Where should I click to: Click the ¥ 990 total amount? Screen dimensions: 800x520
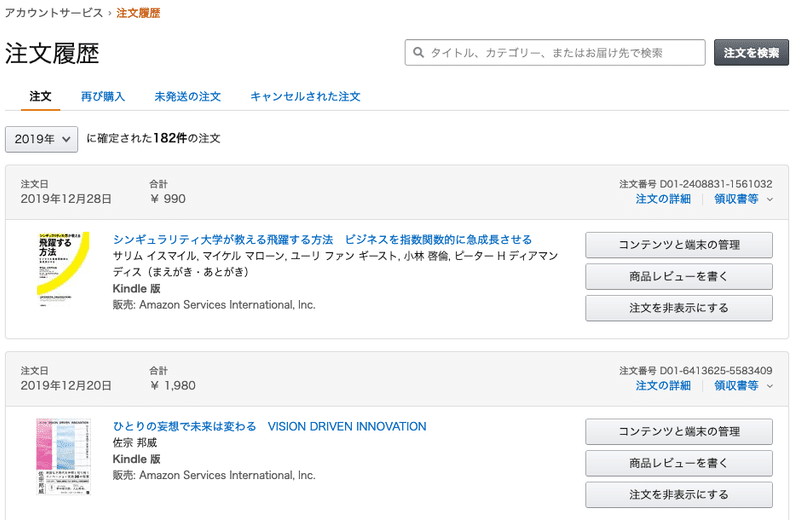[x=168, y=199]
